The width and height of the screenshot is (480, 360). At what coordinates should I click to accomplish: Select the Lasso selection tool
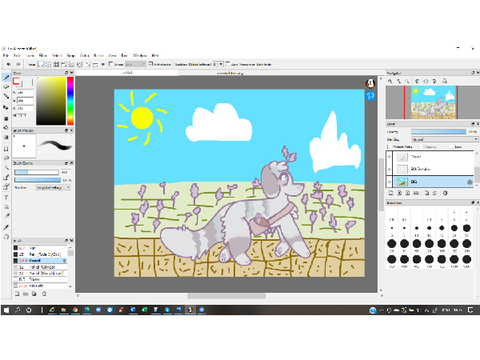[6, 158]
